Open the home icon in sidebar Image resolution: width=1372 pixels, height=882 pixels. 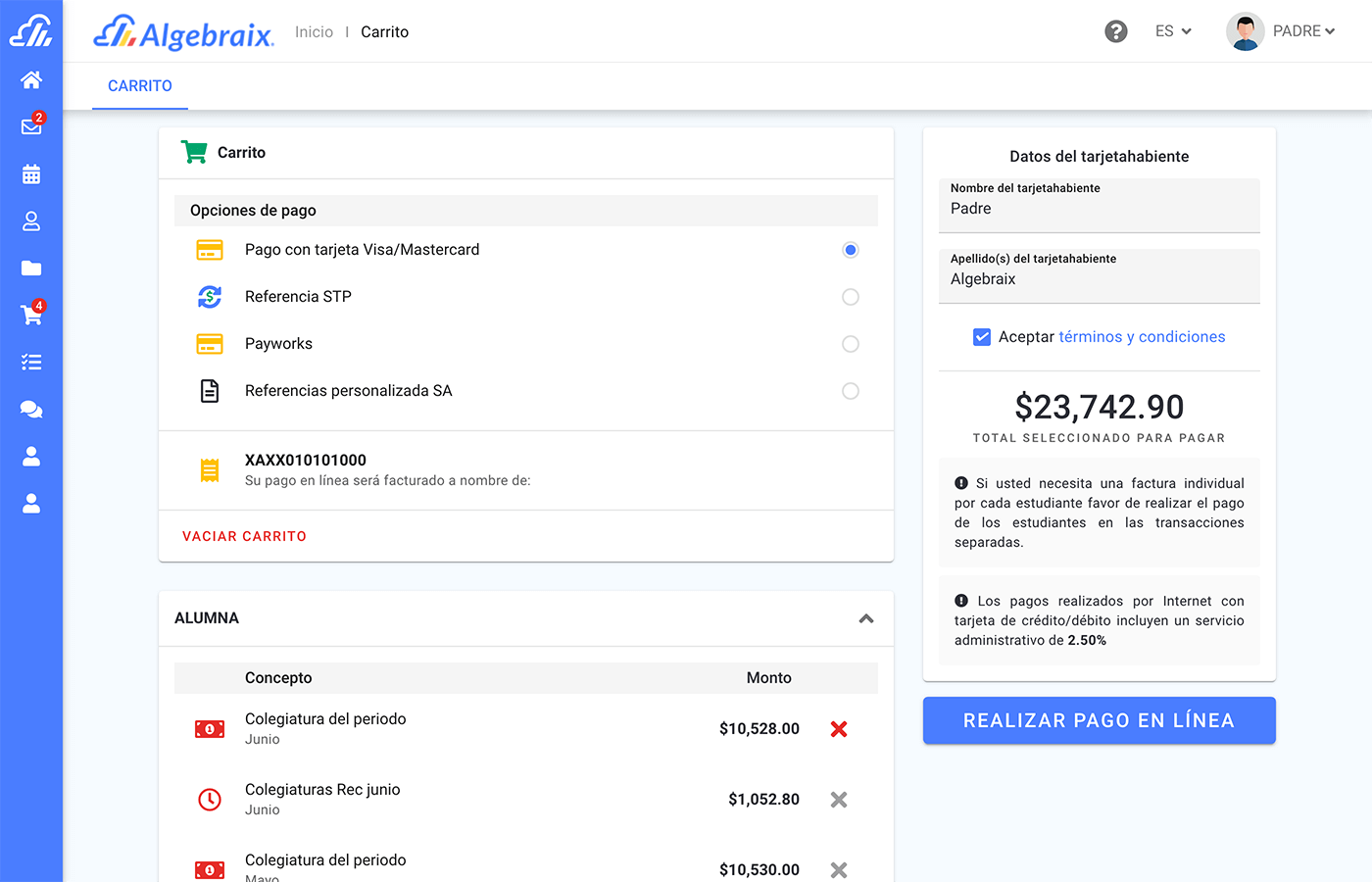pos(31,80)
